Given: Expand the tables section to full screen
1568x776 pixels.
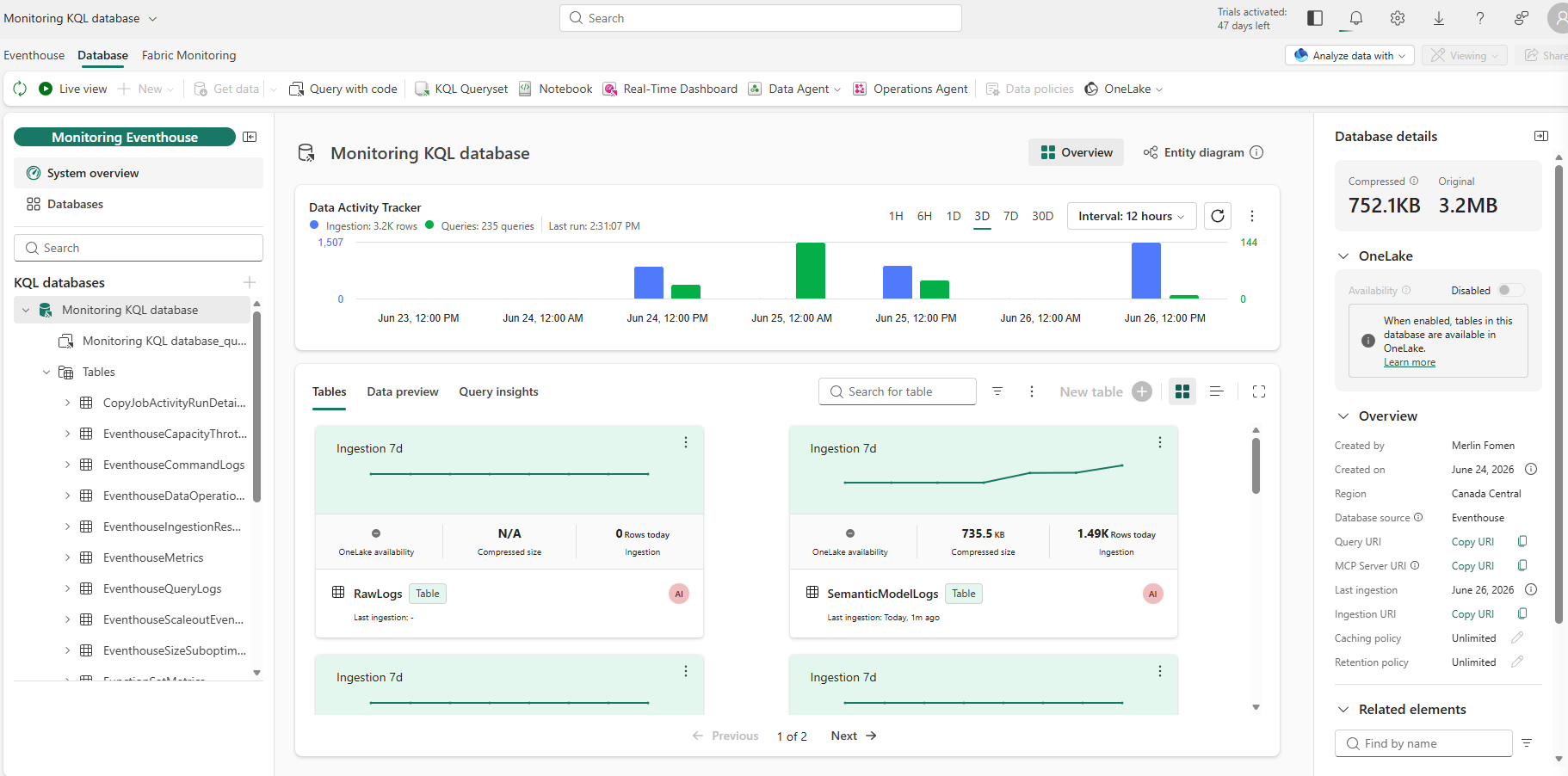Looking at the screenshot, I should [x=1259, y=391].
